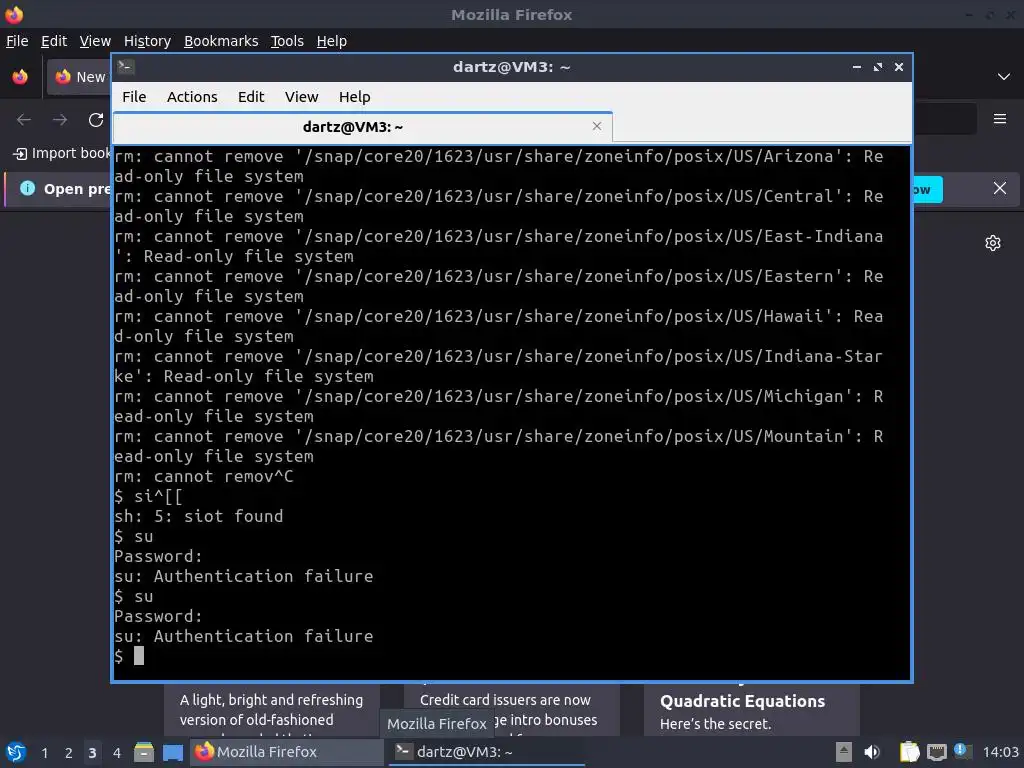Image resolution: width=1024 pixels, height=768 pixels.
Task: Switch to workspace 2
Action: (x=68, y=753)
